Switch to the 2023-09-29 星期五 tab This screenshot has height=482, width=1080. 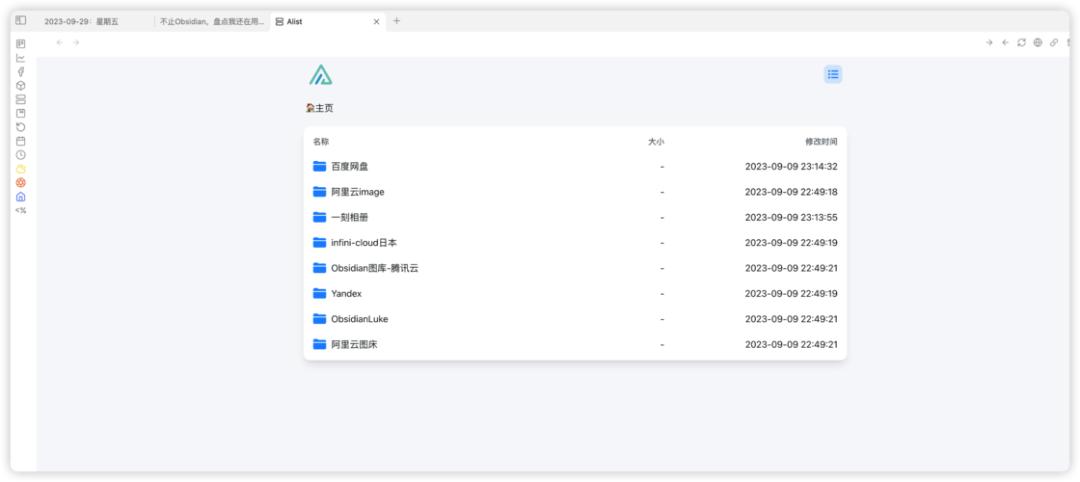point(81,21)
